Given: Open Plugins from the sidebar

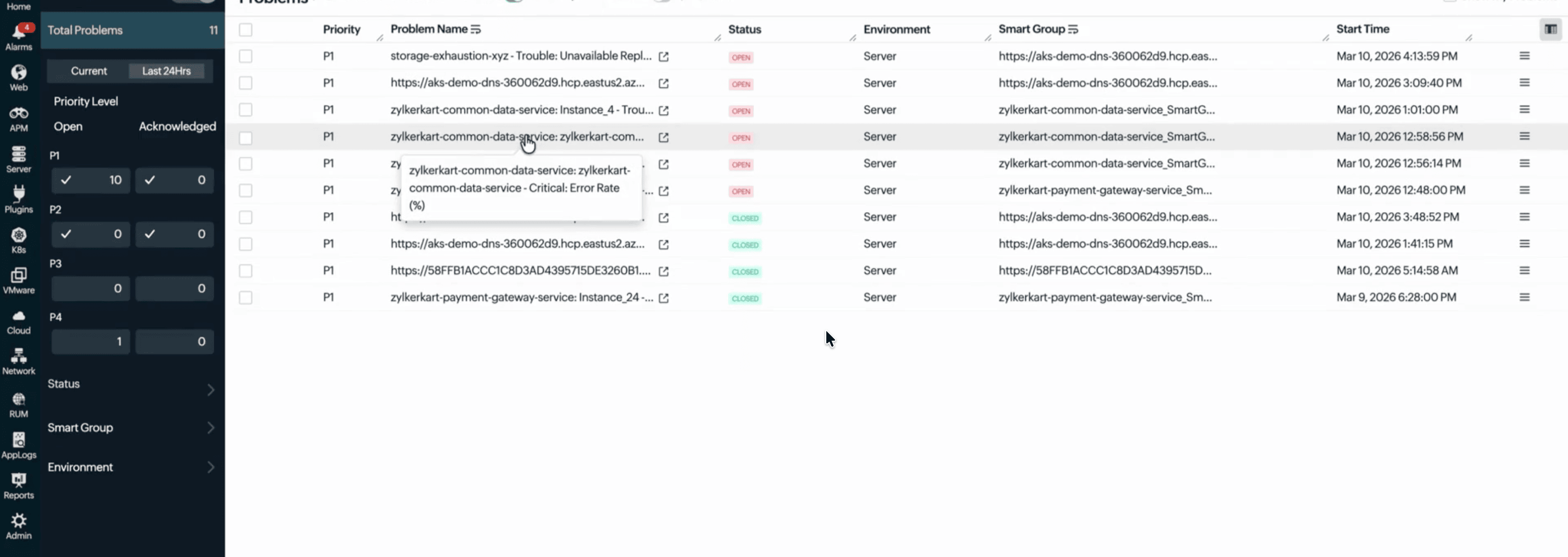Looking at the screenshot, I should point(19,200).
